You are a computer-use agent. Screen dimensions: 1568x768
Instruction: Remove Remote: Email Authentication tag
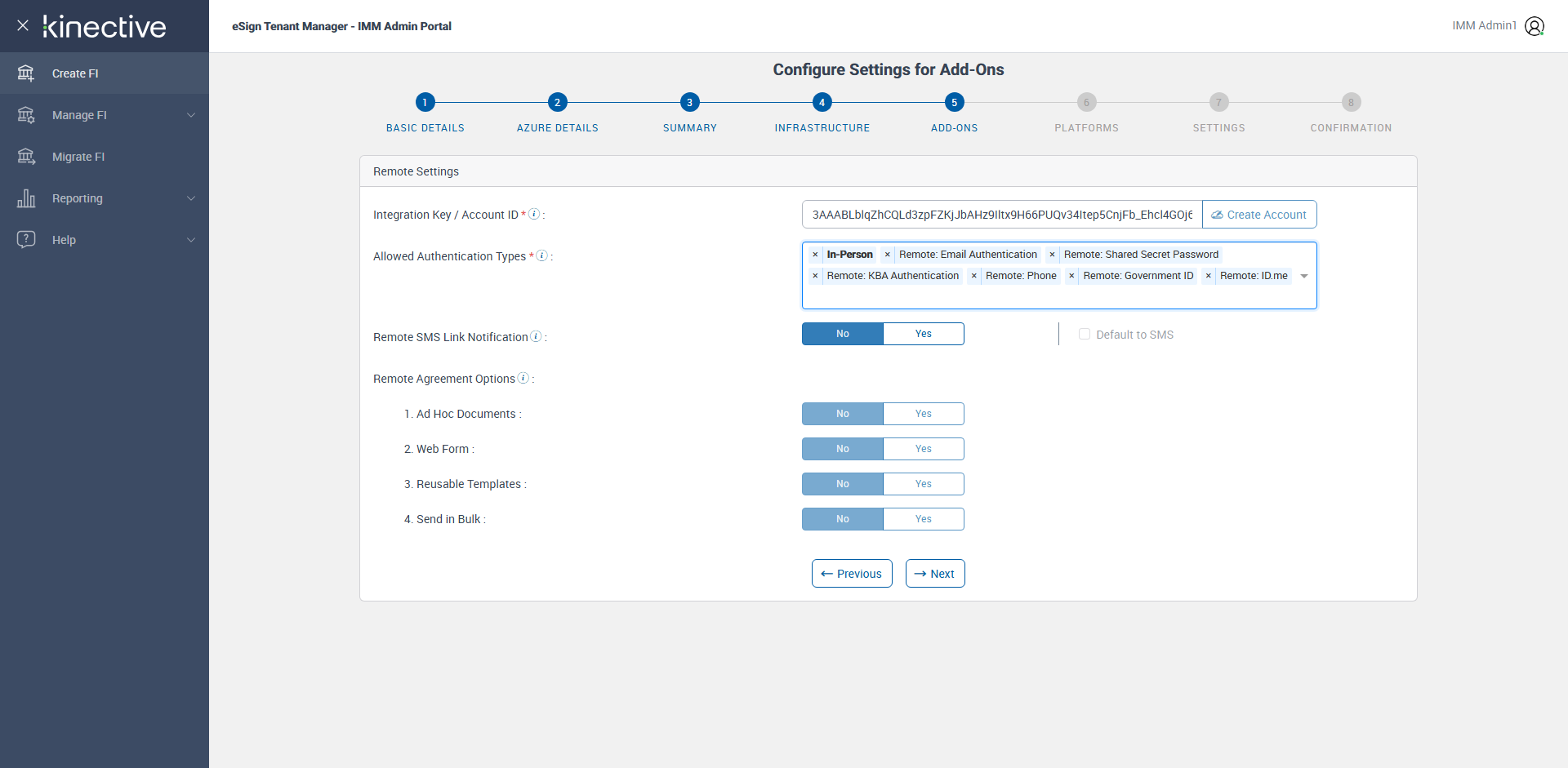pos(888,255)
